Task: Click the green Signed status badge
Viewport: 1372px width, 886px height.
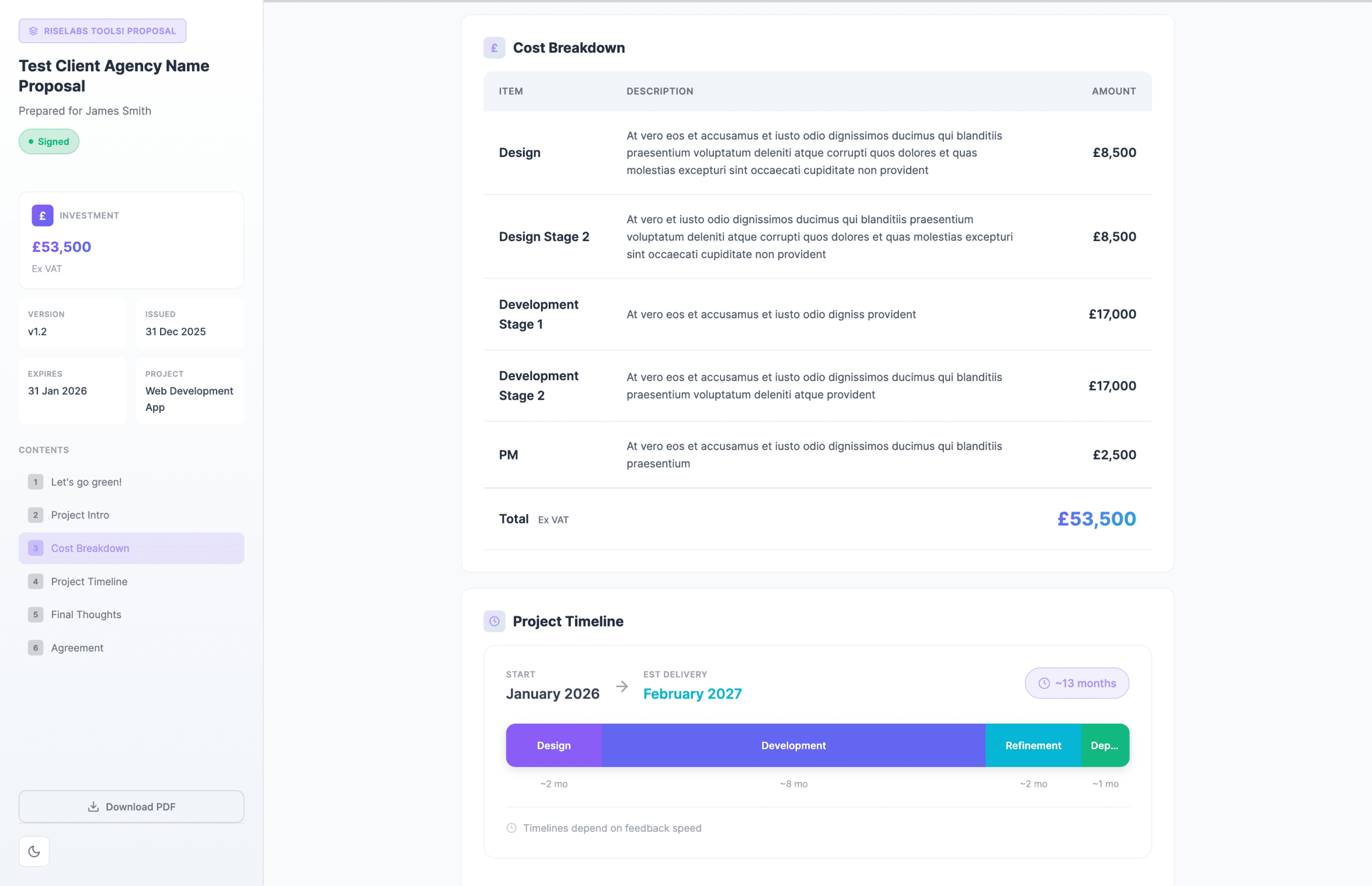Action: coord(49,141)
